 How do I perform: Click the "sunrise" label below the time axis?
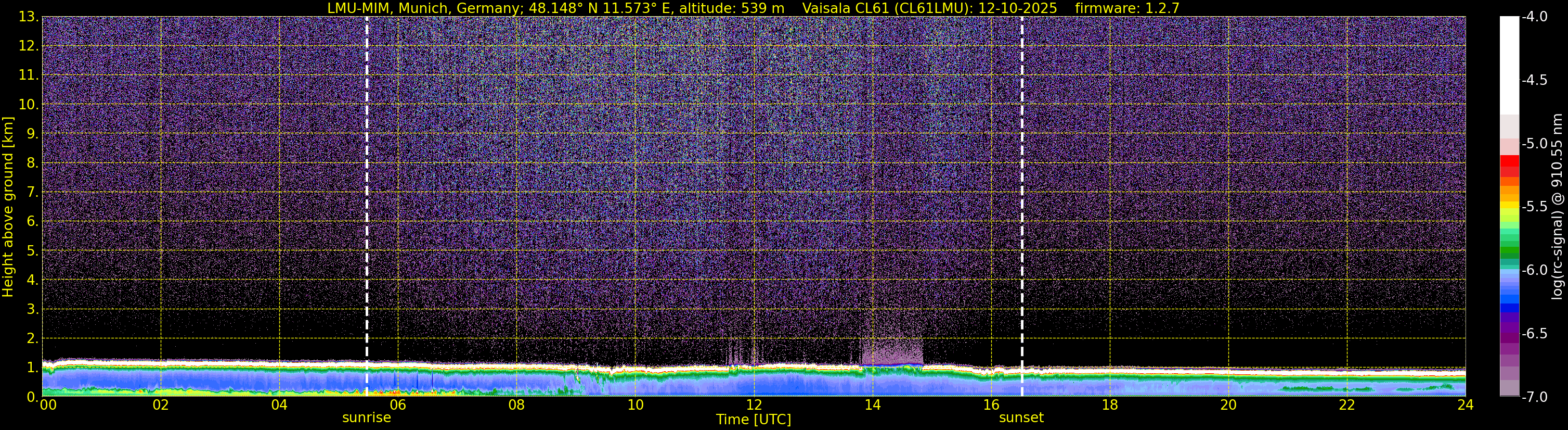(x=367, y=418)
